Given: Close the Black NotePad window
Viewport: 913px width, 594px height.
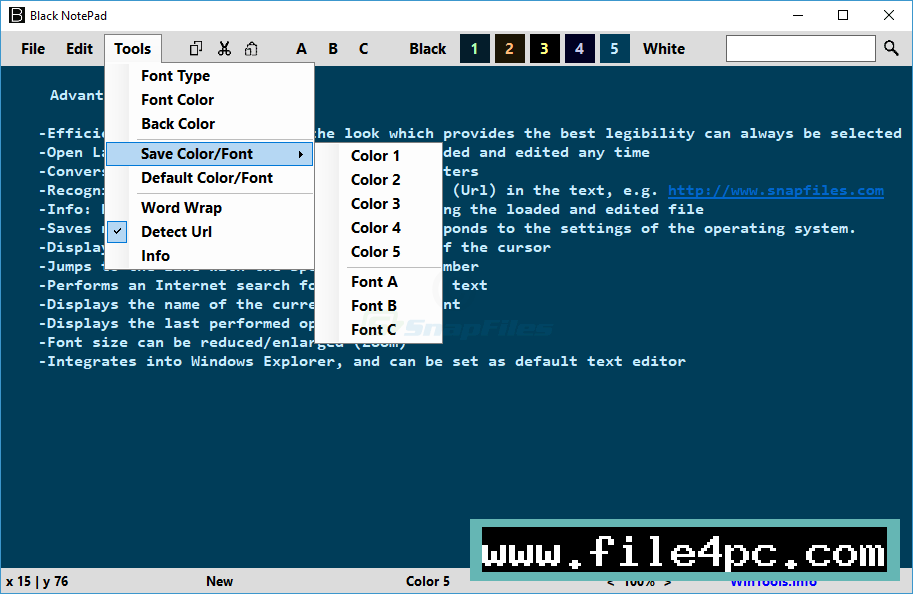Looking at the screenshot, I should point(889,15).
